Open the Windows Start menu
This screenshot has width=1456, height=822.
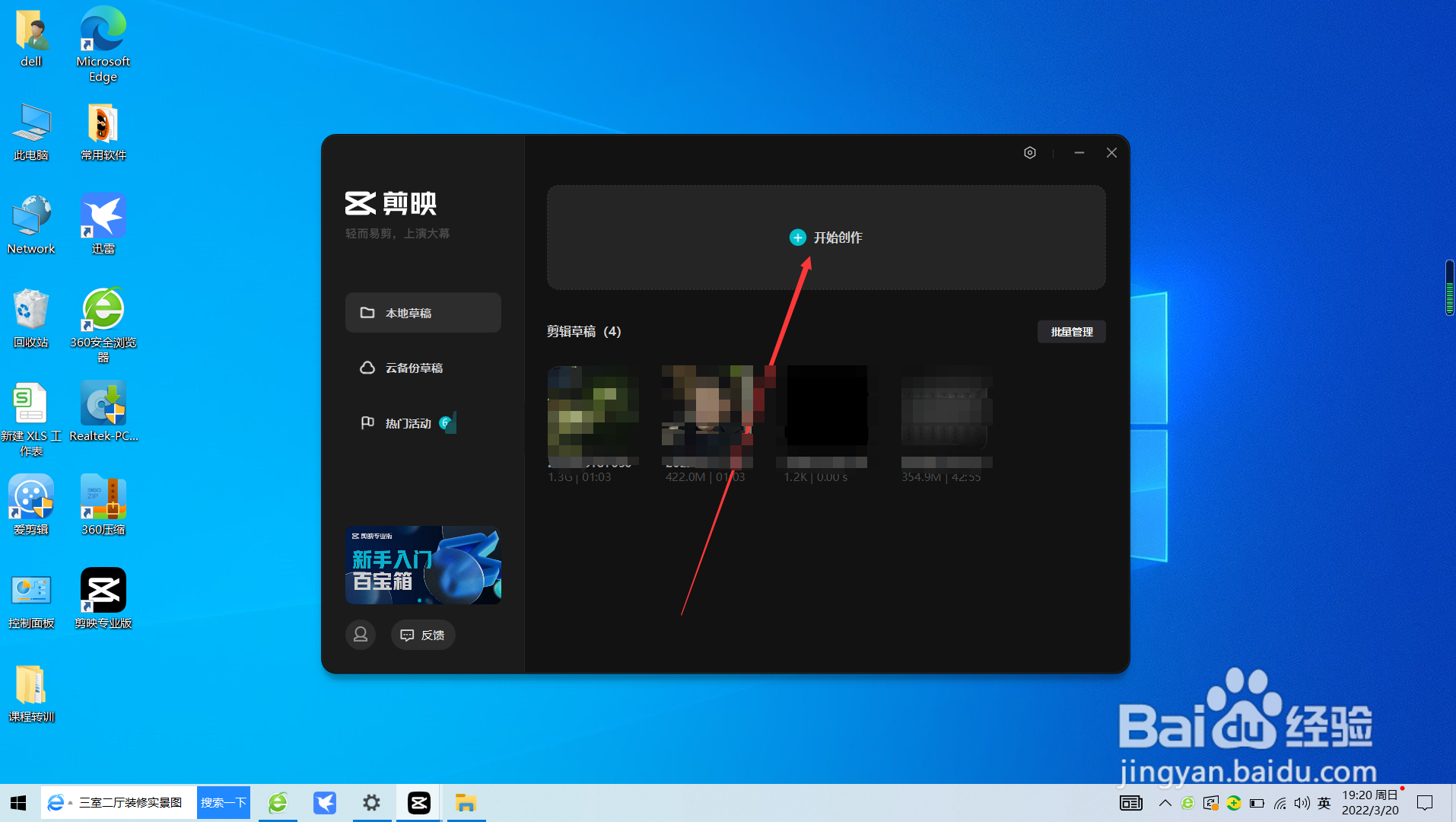click(x=18, y=803)
